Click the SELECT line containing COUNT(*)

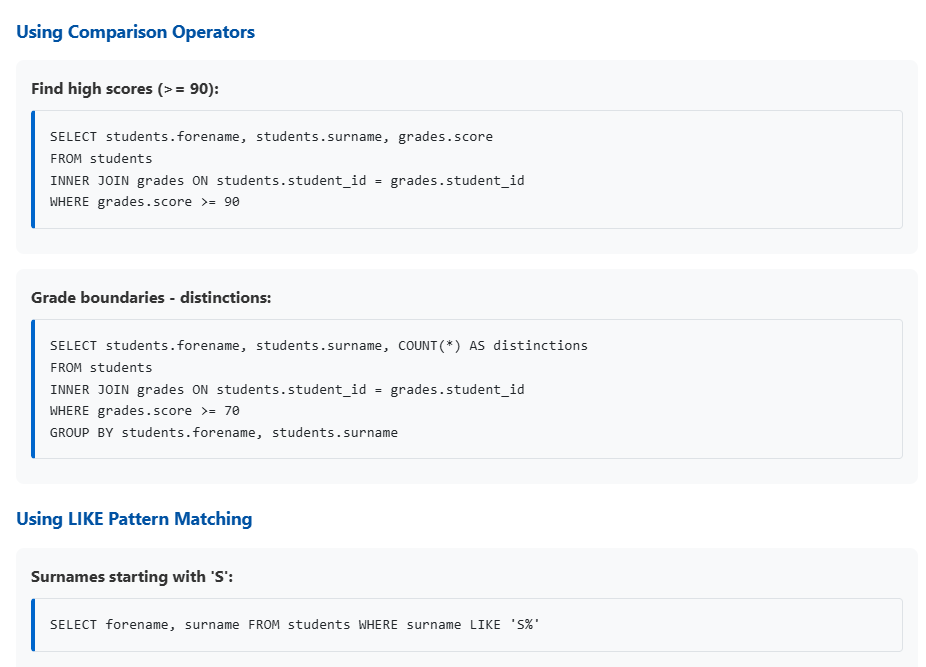click(318, 346)
